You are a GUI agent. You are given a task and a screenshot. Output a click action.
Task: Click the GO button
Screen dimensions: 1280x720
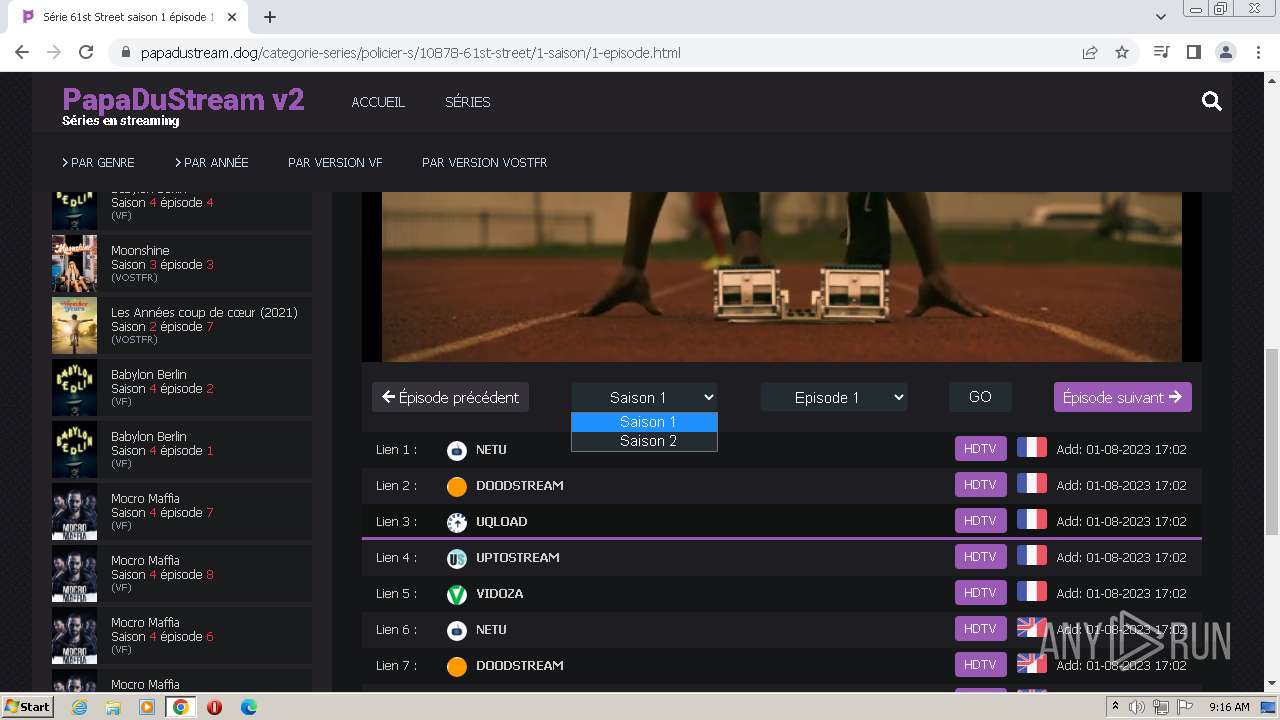point(980,397)
